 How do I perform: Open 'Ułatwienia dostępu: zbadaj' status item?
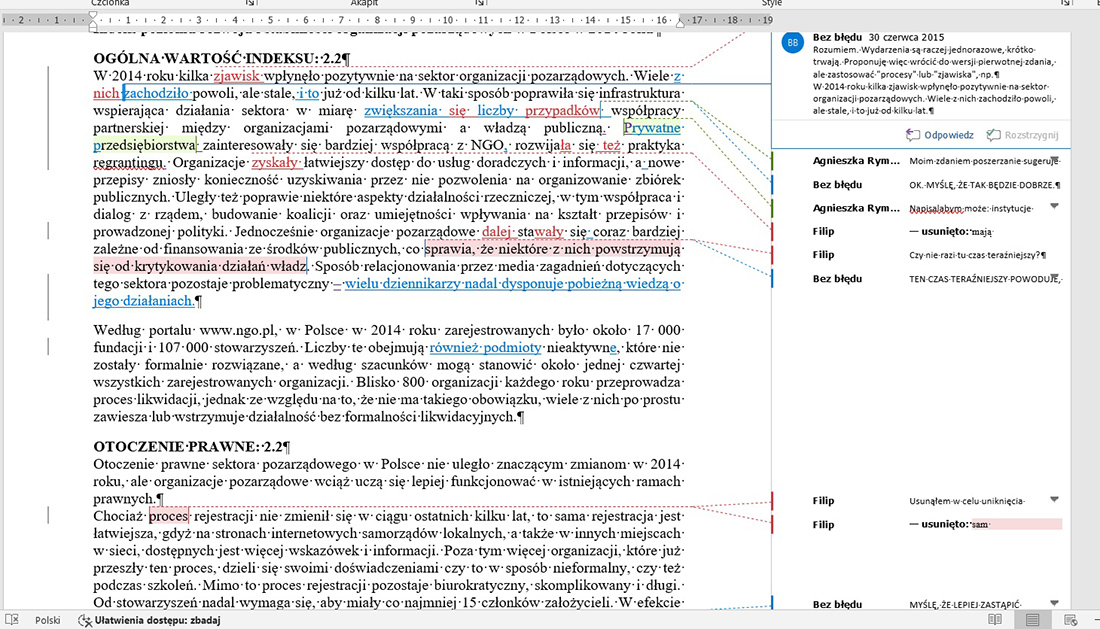[155, 620]
